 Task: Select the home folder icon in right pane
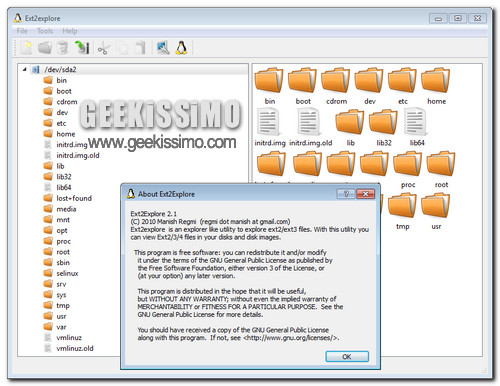435,80
